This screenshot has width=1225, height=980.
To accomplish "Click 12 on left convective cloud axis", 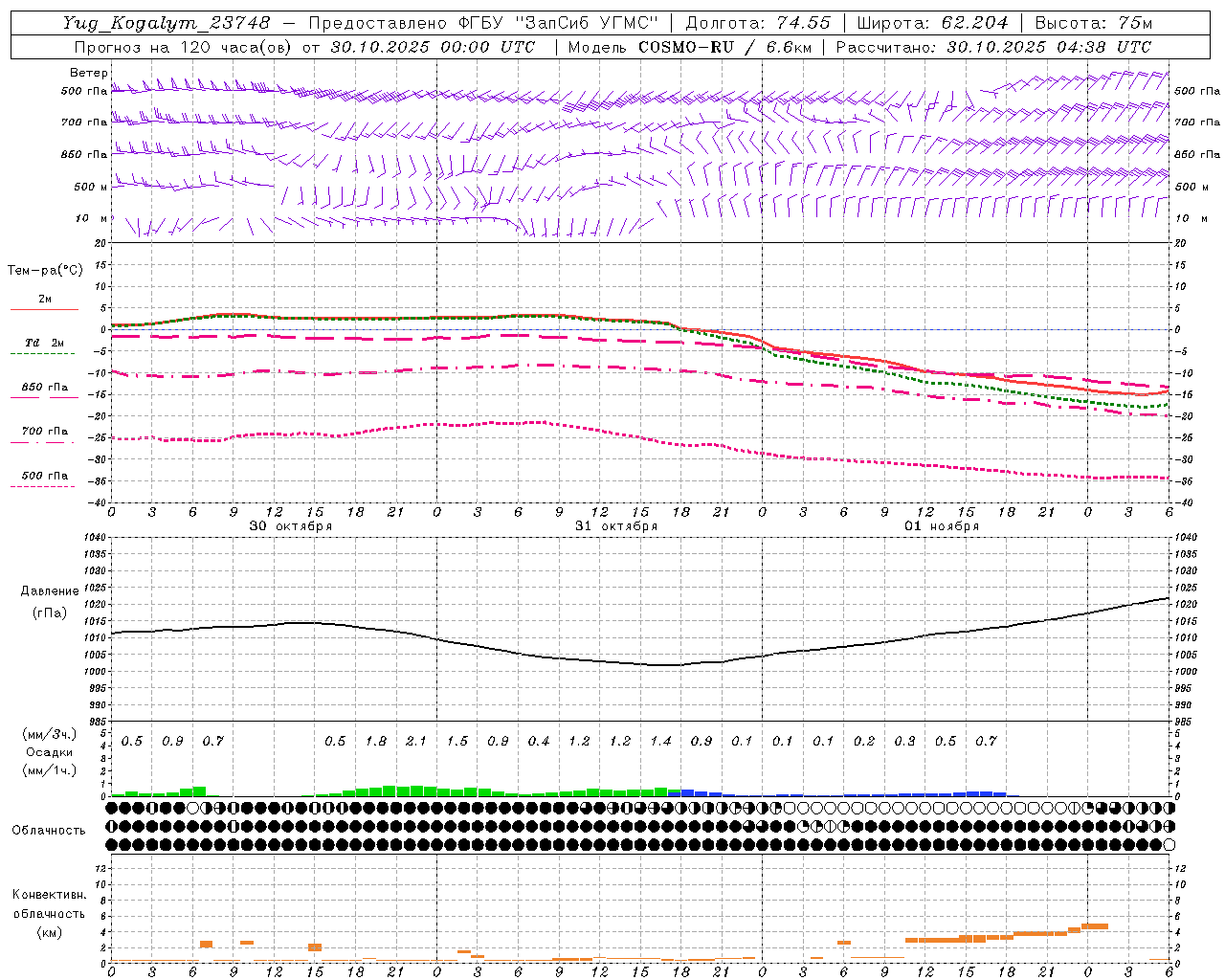I will click(x=102, y=869).
